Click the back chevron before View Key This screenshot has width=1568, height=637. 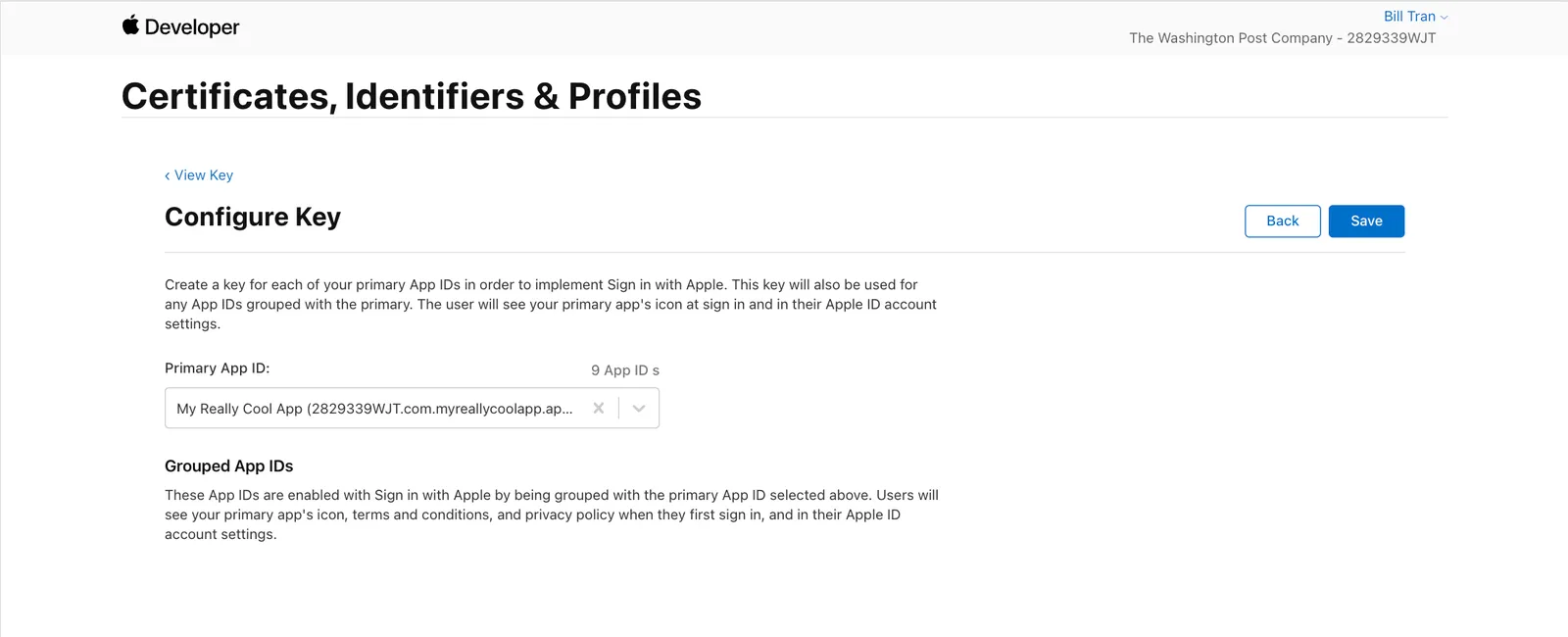[x=168, y=175]
